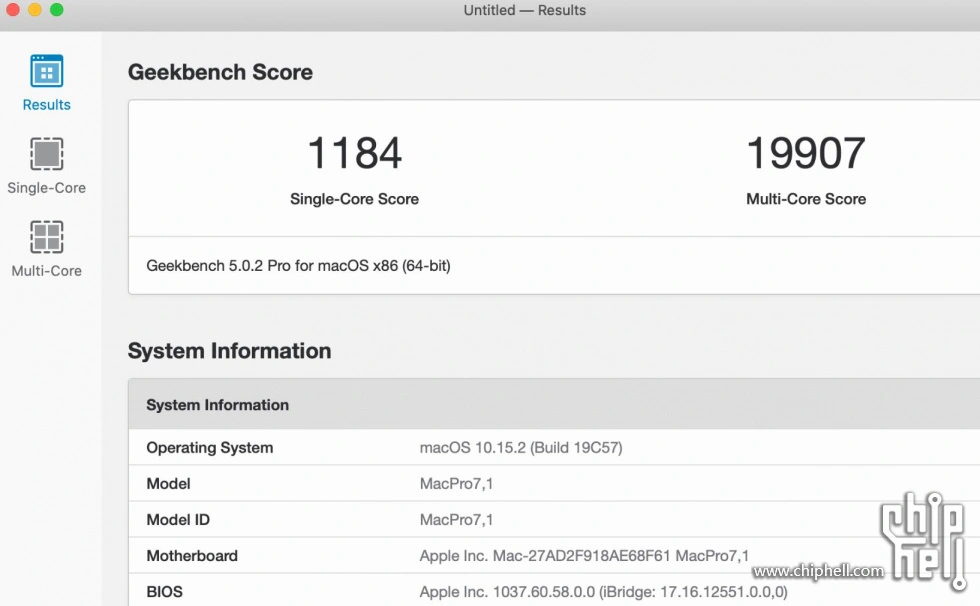Select macOS 10.15.2 (Build 19C57) value
This screenshot has height=606, width=980.
(x=521, y=448)
